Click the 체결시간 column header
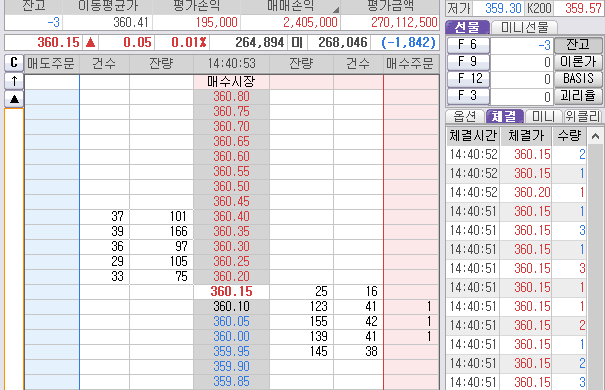The height and width of the screenshot is (390, 605). point(473,136)
